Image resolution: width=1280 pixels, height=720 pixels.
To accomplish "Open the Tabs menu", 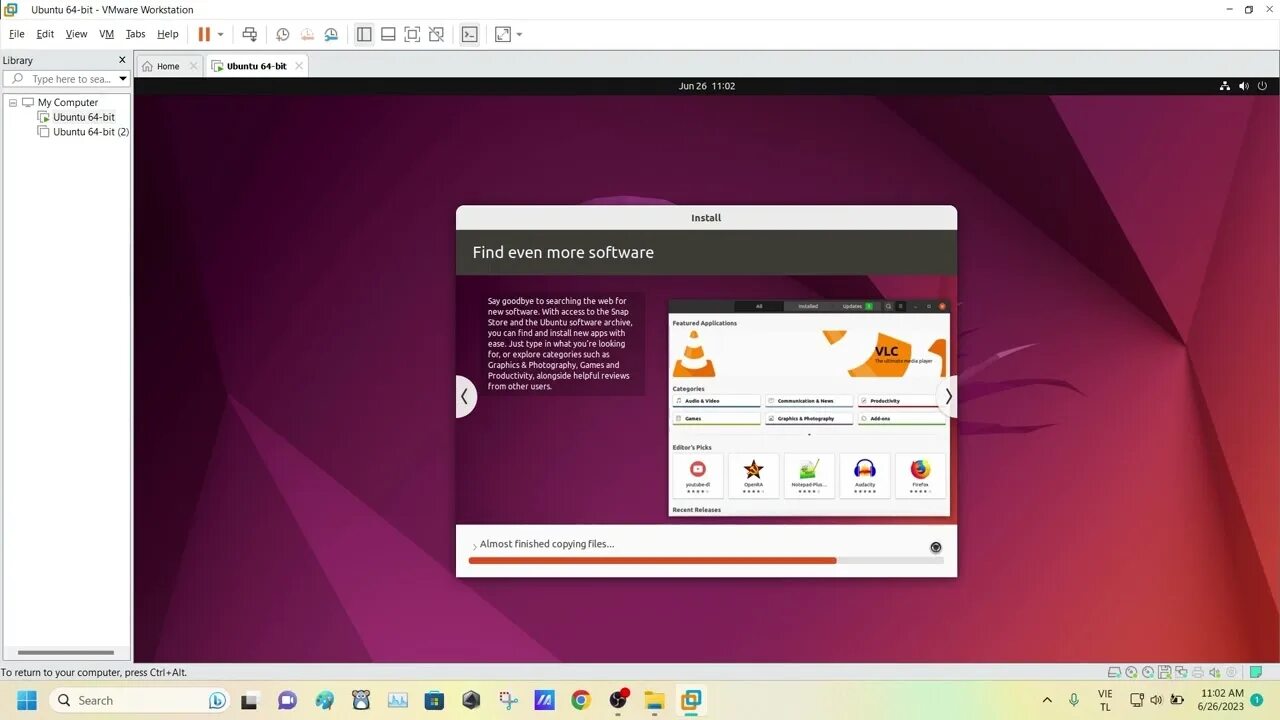I will pyautogui.click(x=135, y=34).
